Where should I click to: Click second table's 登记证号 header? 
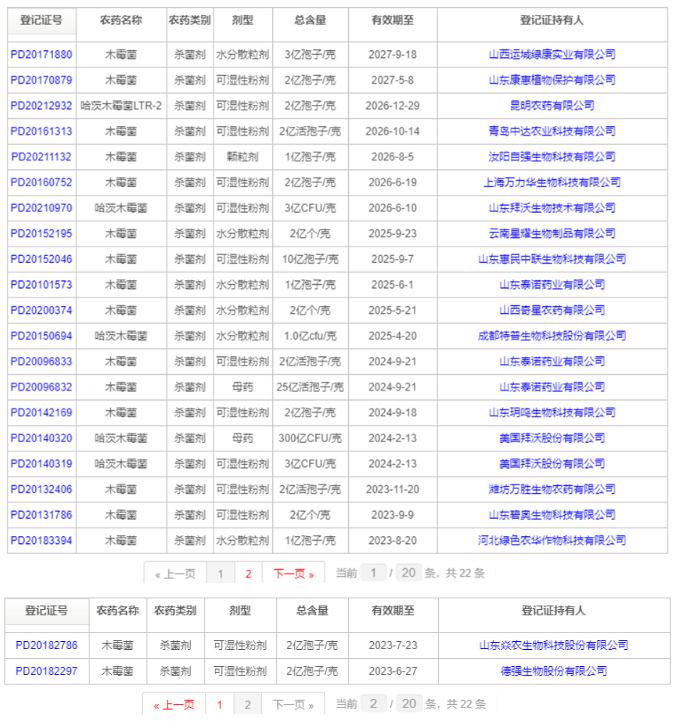46,611
